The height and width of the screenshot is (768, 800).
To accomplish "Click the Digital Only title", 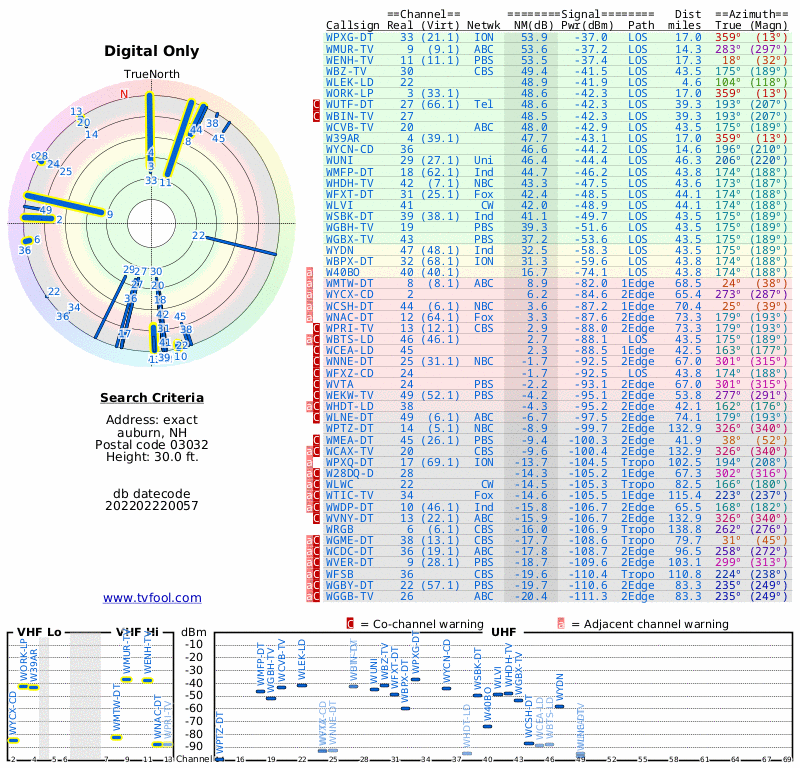I will (x=152, y=51).
